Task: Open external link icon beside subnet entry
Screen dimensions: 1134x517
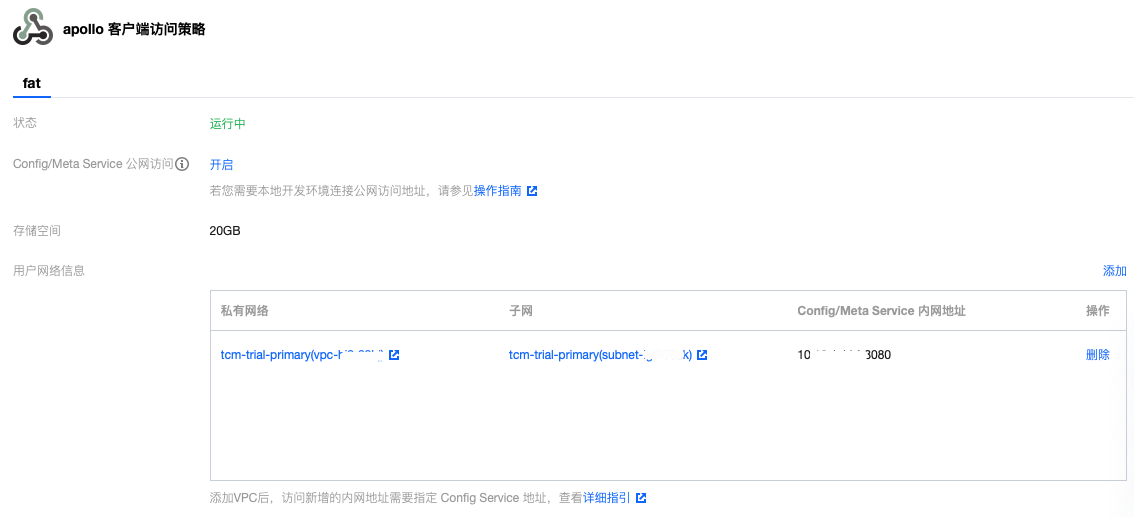Action: click(702, 355)
